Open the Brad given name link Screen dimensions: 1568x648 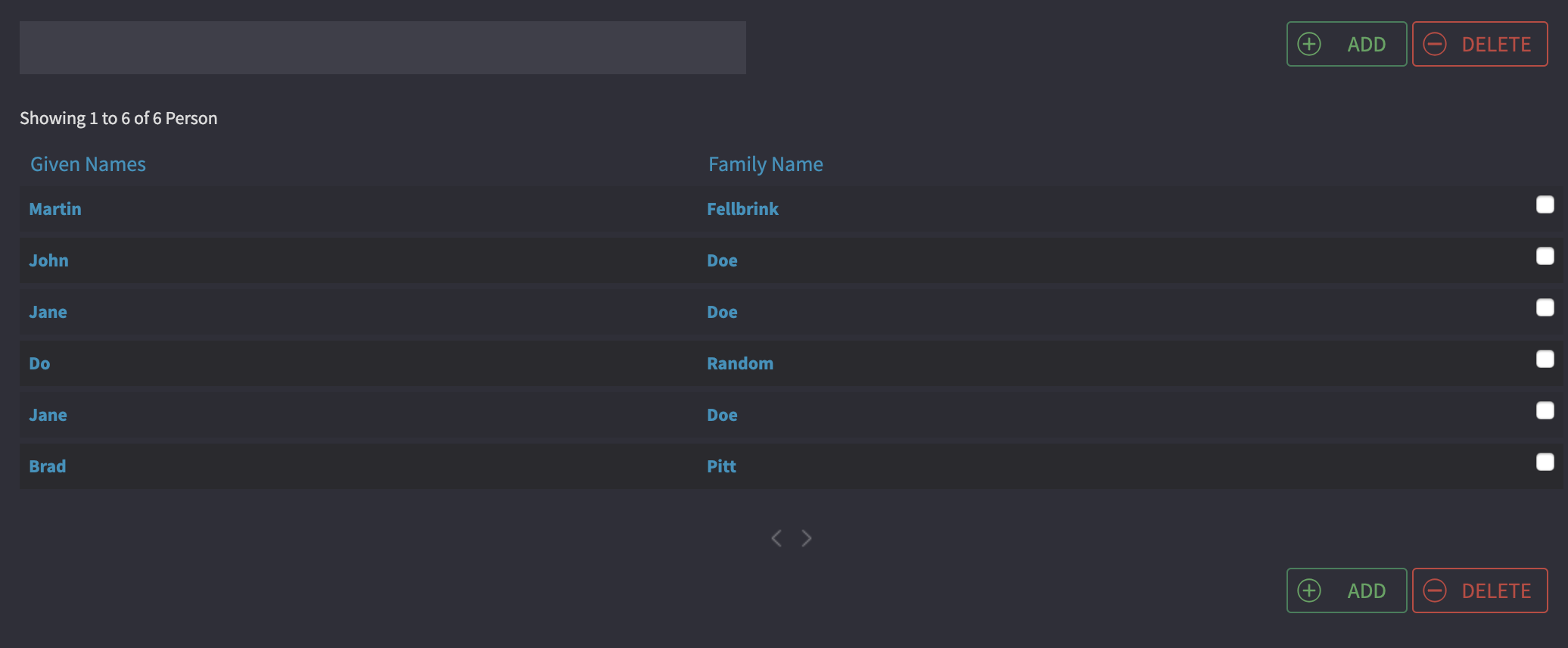[47, 466]
